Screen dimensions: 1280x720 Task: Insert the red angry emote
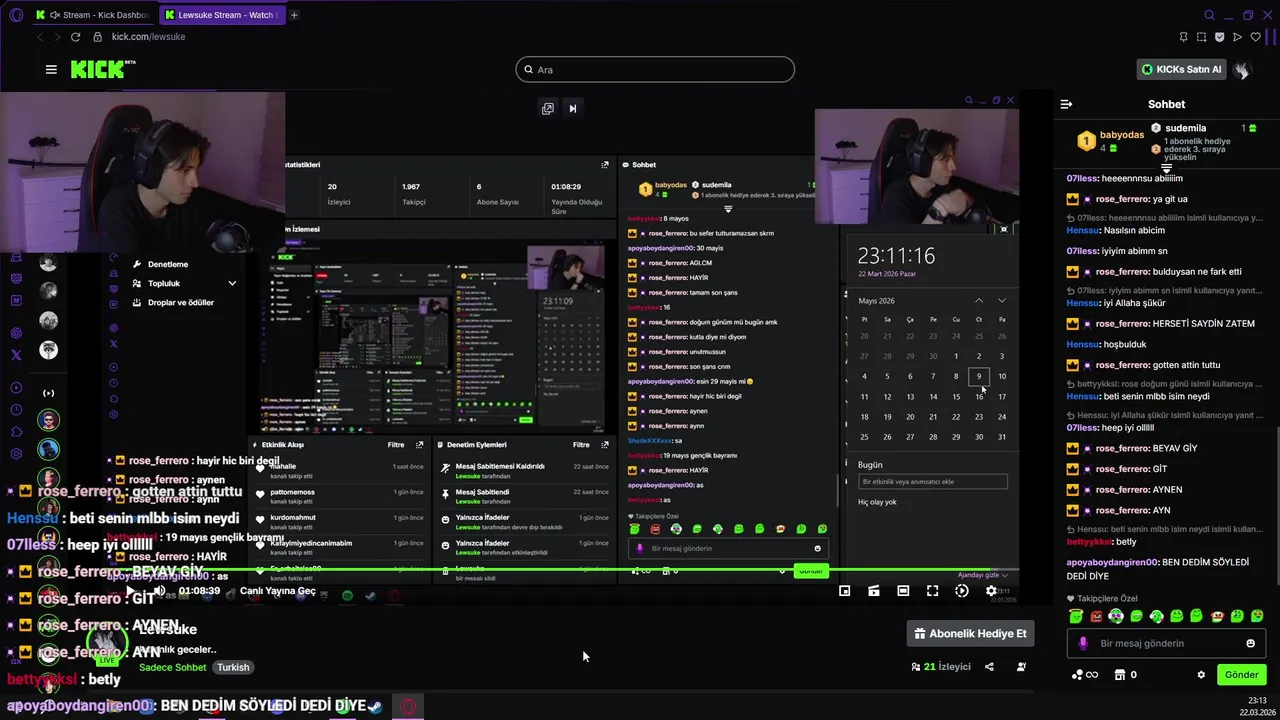tap(1096, 616)
